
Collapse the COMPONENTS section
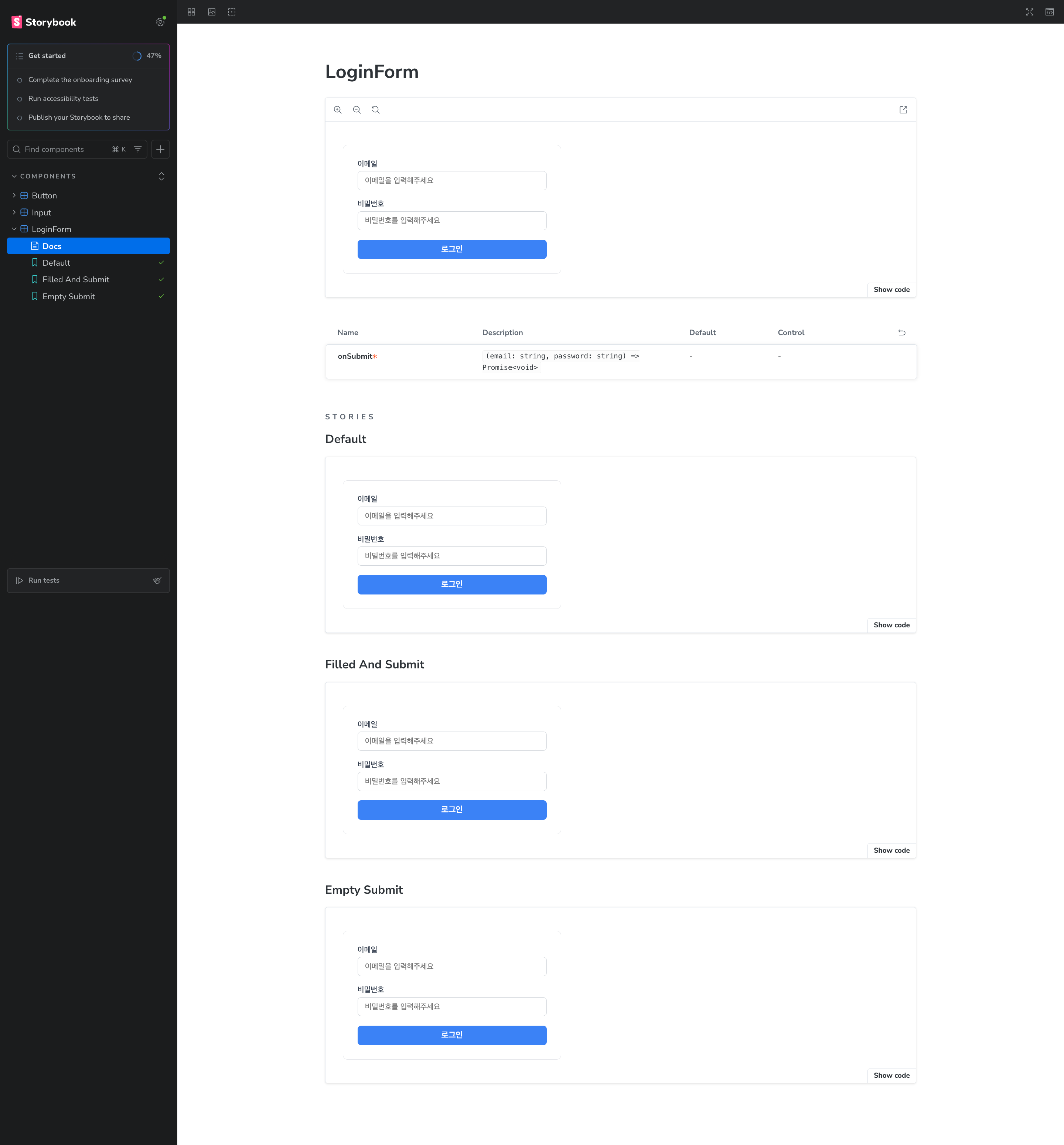[14, 176]
